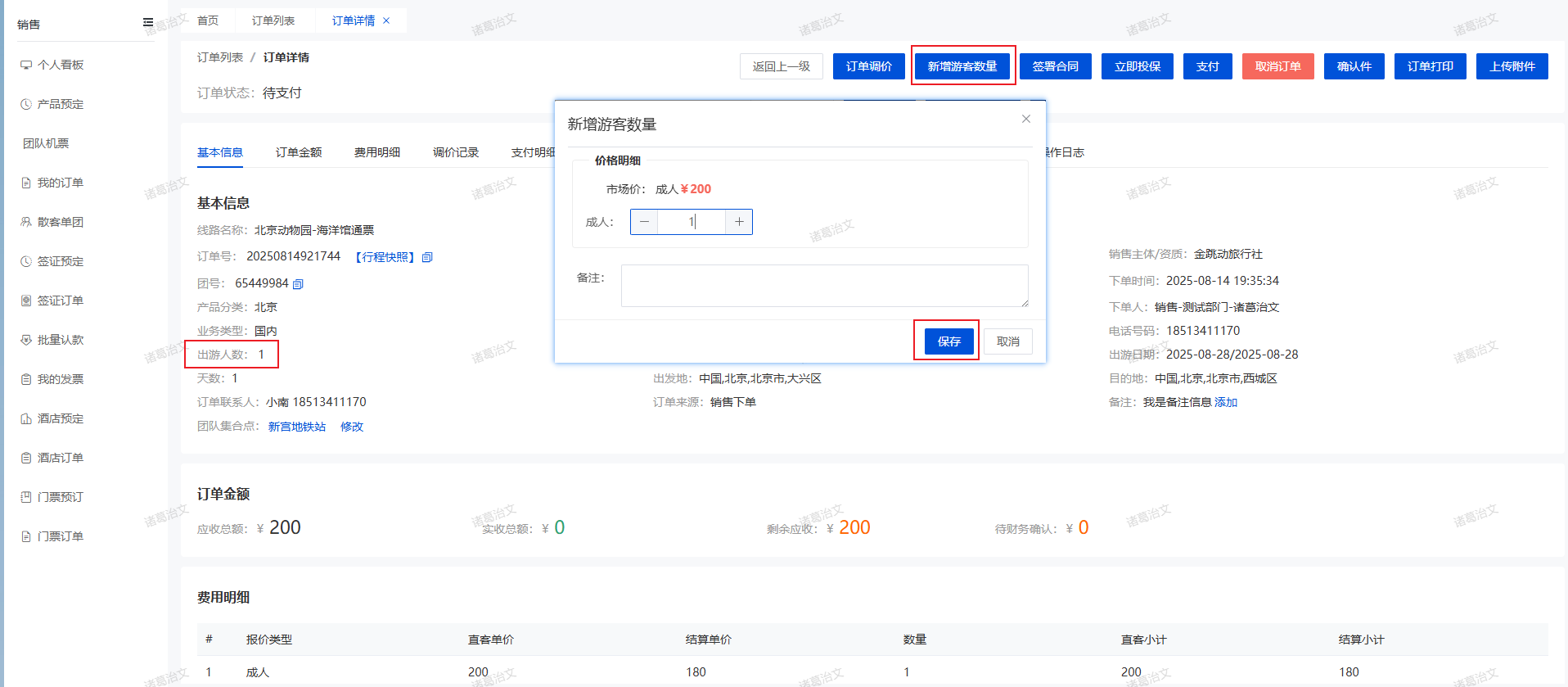Decrease adult count with minus button
Viewport: 1568px width, 687px height.
point(644,222)
